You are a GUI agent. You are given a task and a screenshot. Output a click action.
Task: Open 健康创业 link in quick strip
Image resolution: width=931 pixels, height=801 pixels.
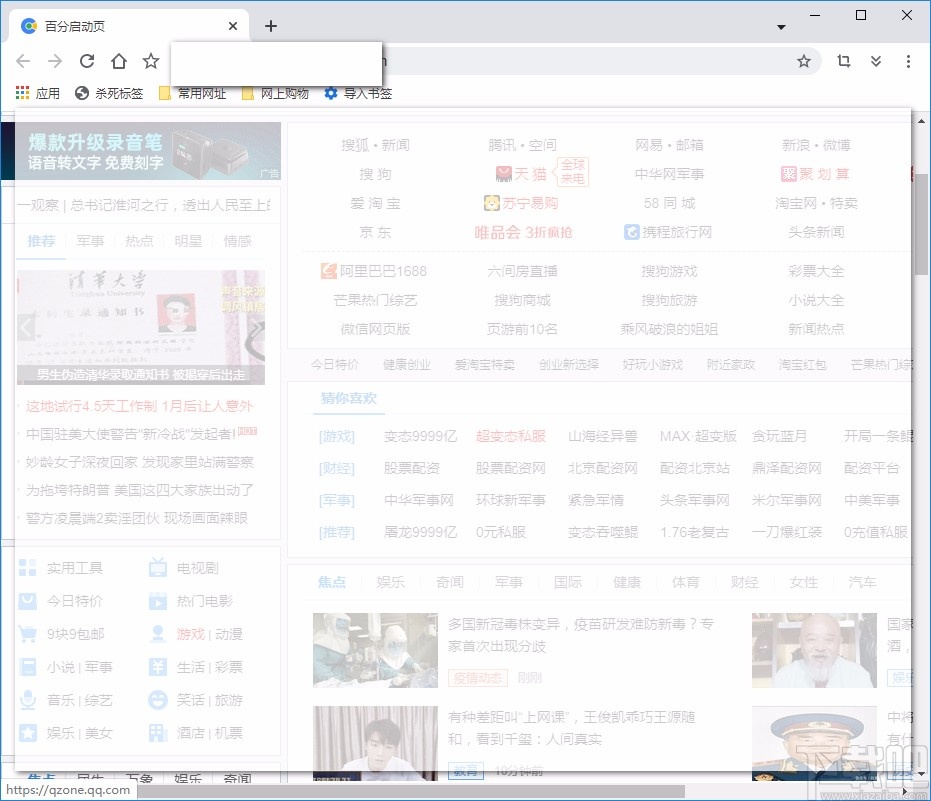406,364
